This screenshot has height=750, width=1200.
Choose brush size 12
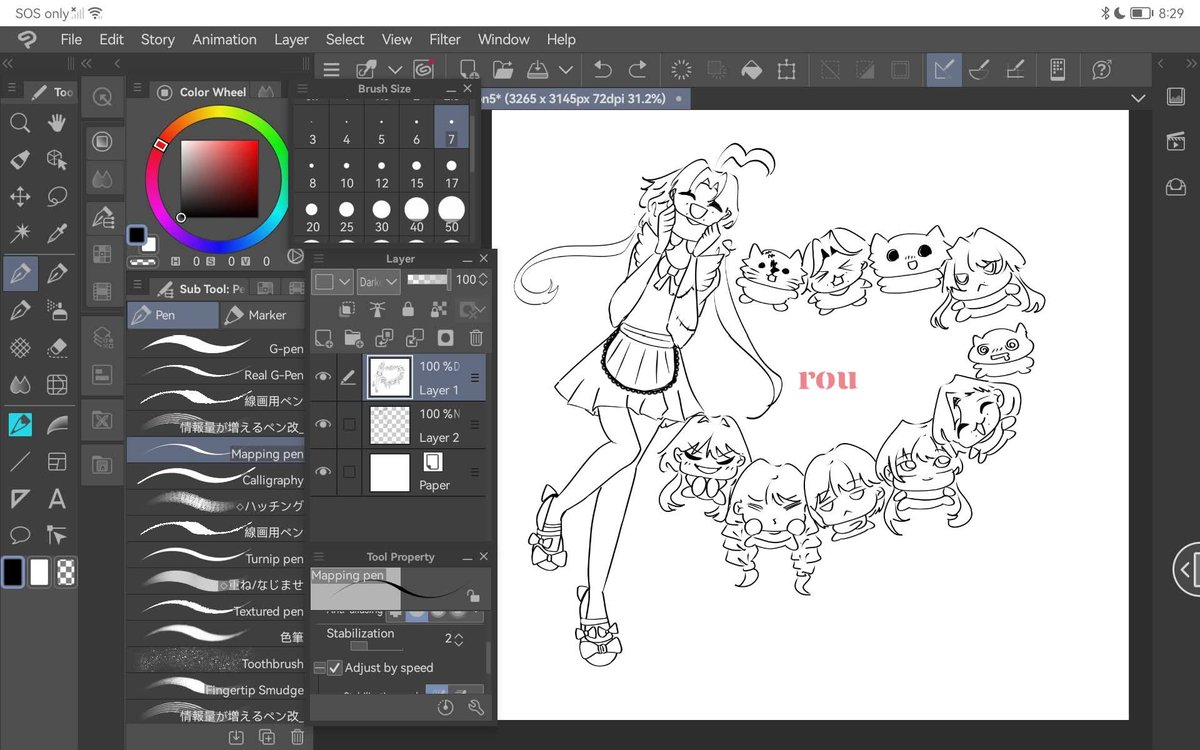(382, 174)
